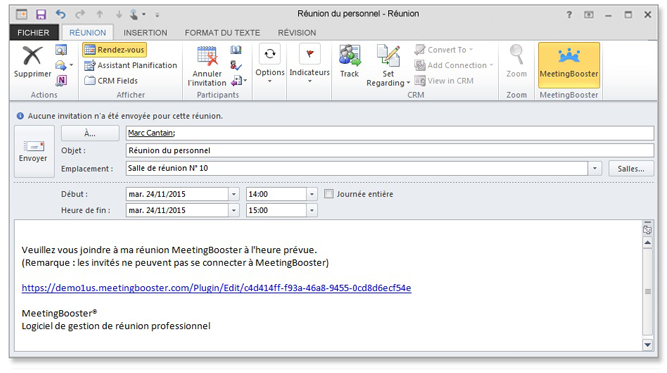Click the body scrollbar up arrow
This screenshot has height=373, width=667.
(647, 243)
